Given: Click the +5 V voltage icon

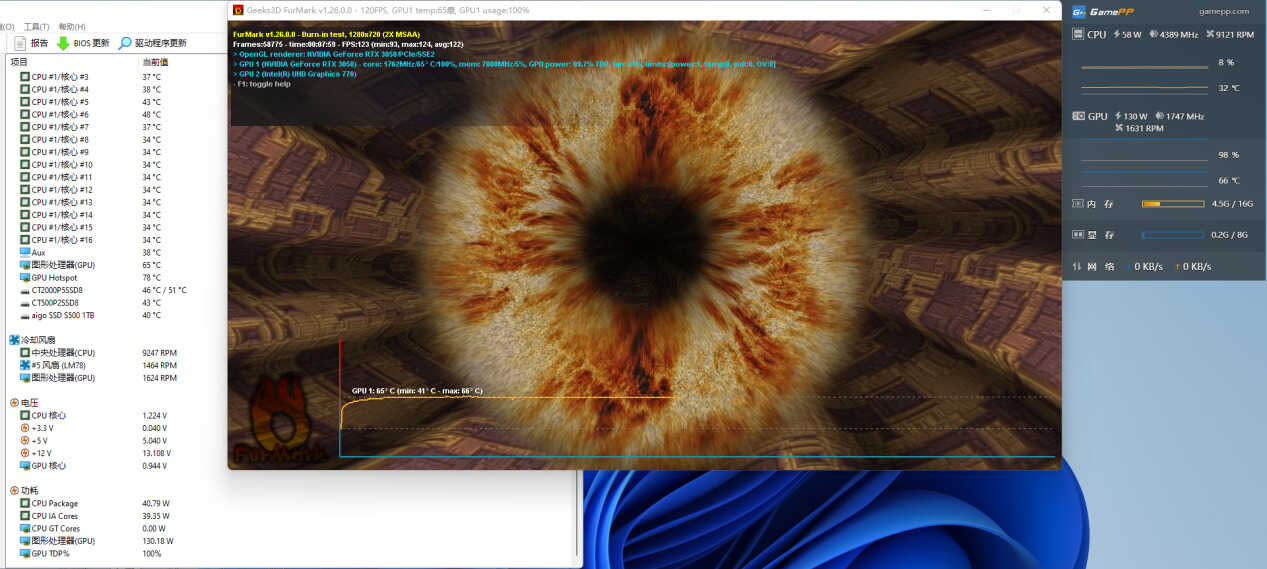Looking at the screenshot, I should 25,440.
